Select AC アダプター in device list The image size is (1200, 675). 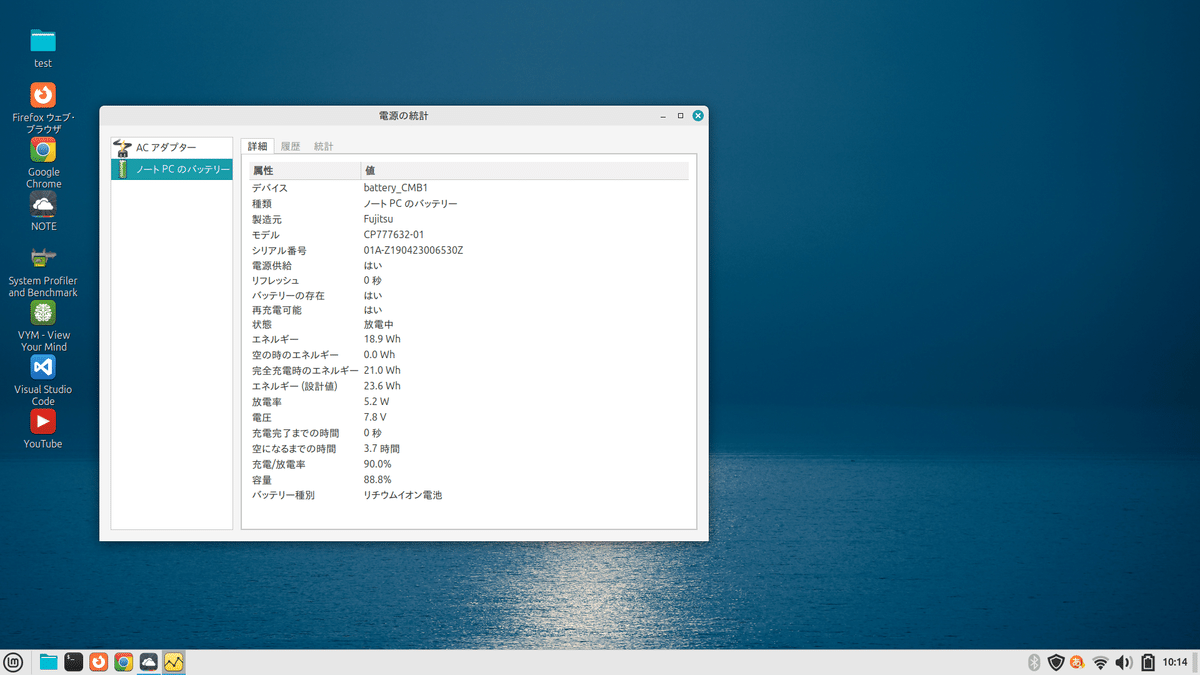[x=172, y=148]
